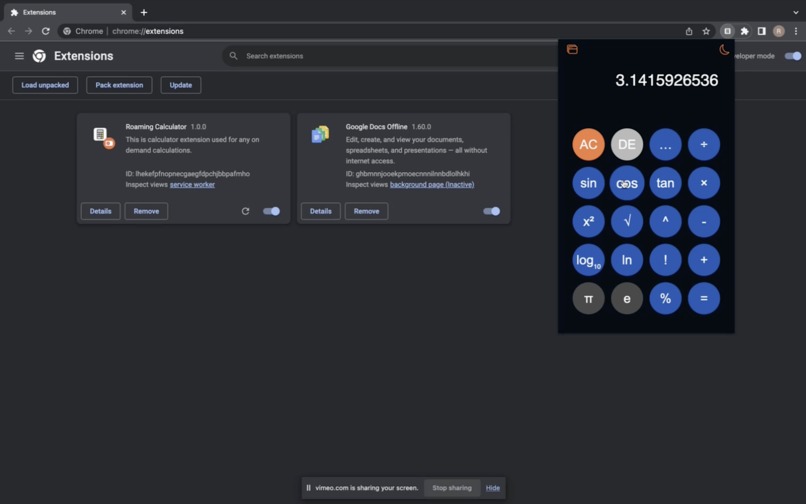Reload the current page

(46, 31)
